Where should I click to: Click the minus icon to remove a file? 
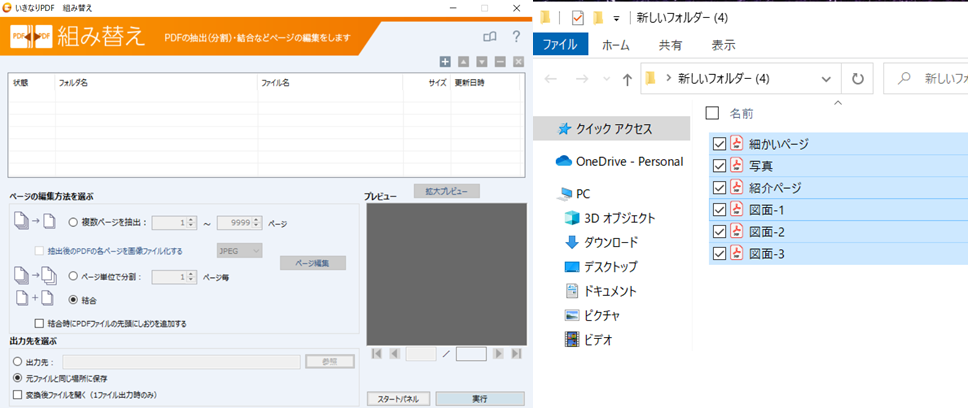(500, 62)
